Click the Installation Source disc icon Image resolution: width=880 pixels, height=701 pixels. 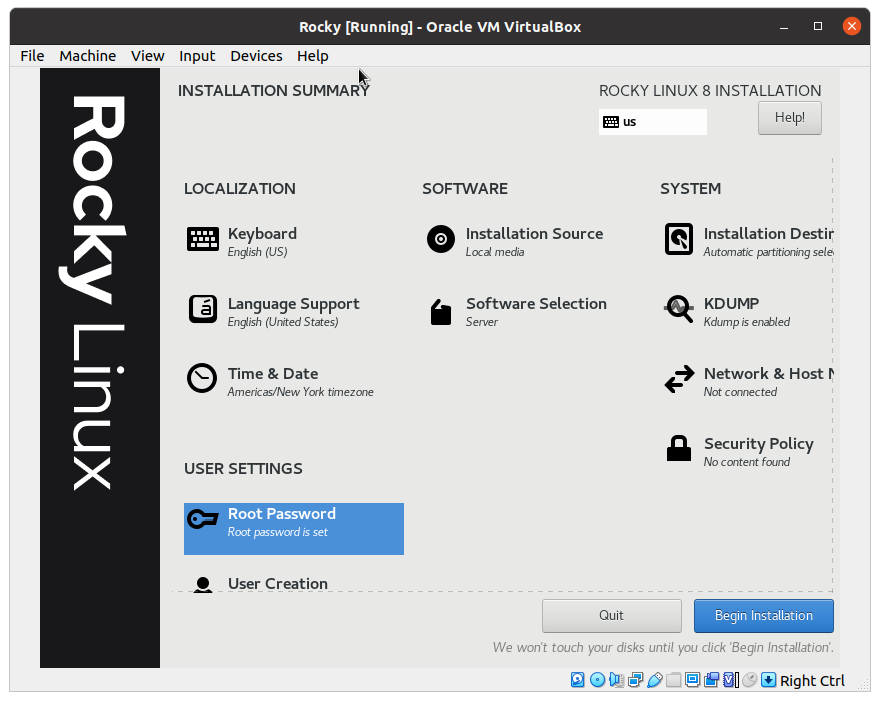(441, 239)
